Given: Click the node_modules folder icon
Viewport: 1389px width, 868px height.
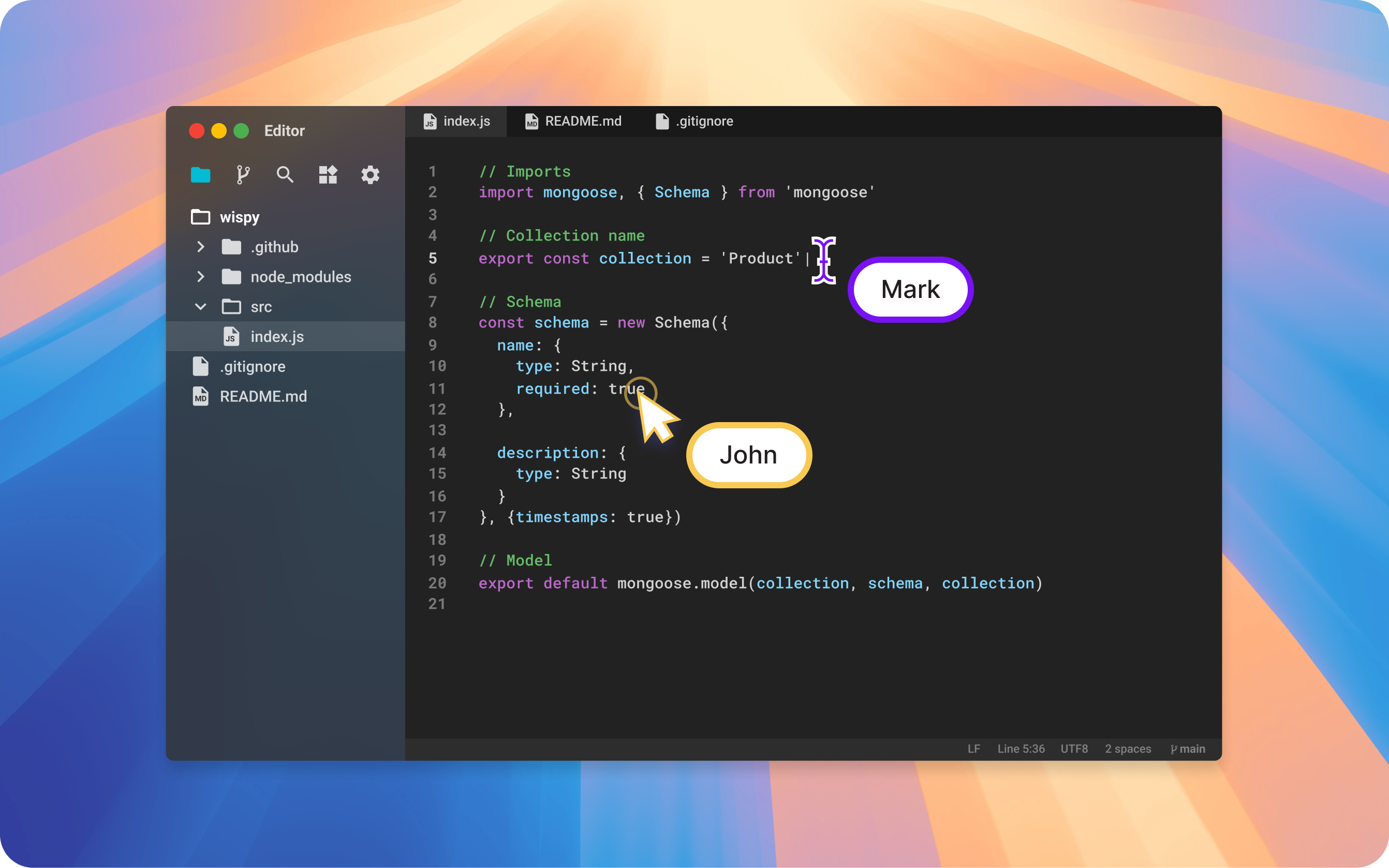Looking at the screenshot, I should point(231,277).
